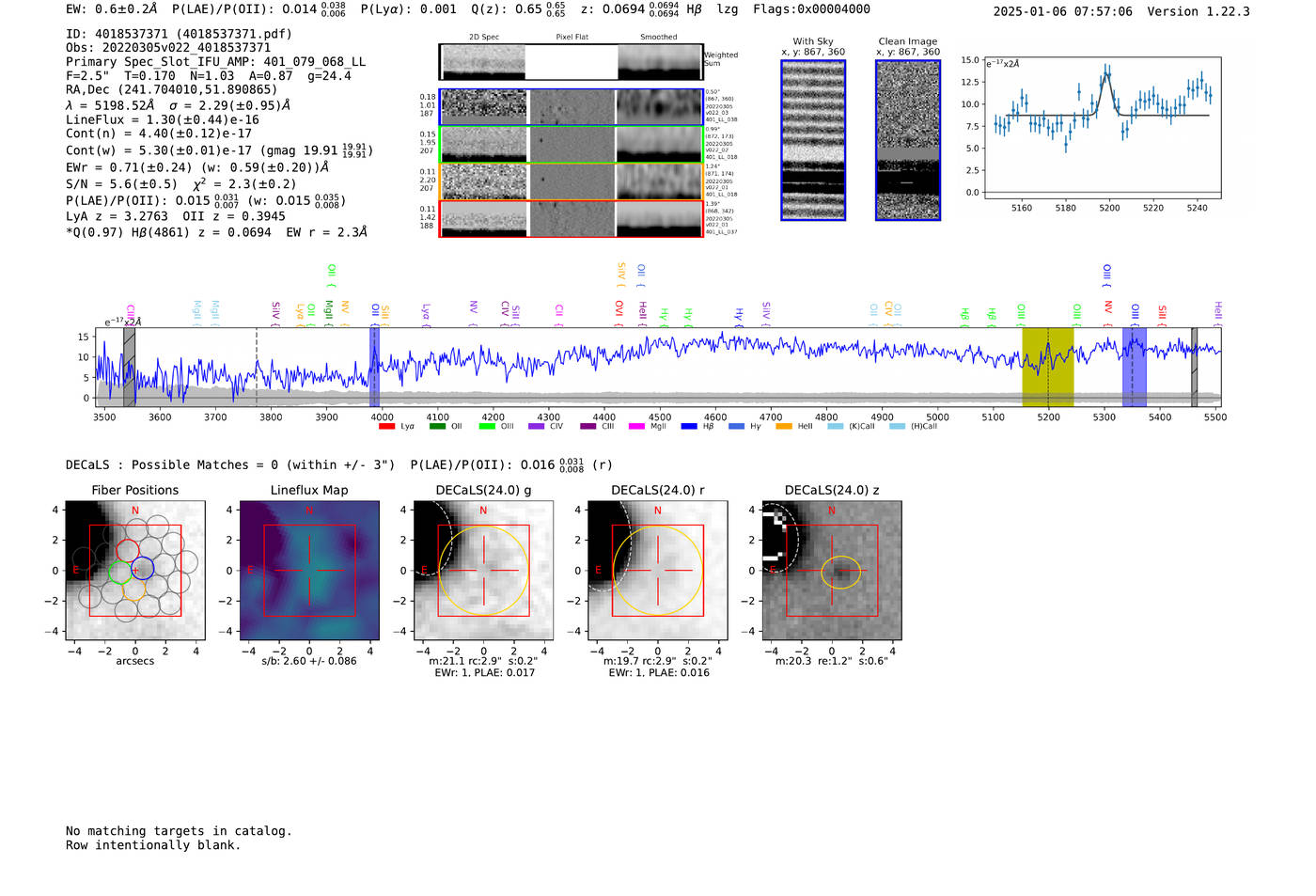Click the yellow aperture circle in DECaLS g
The image size is (1316, 896).
(483, 571)
